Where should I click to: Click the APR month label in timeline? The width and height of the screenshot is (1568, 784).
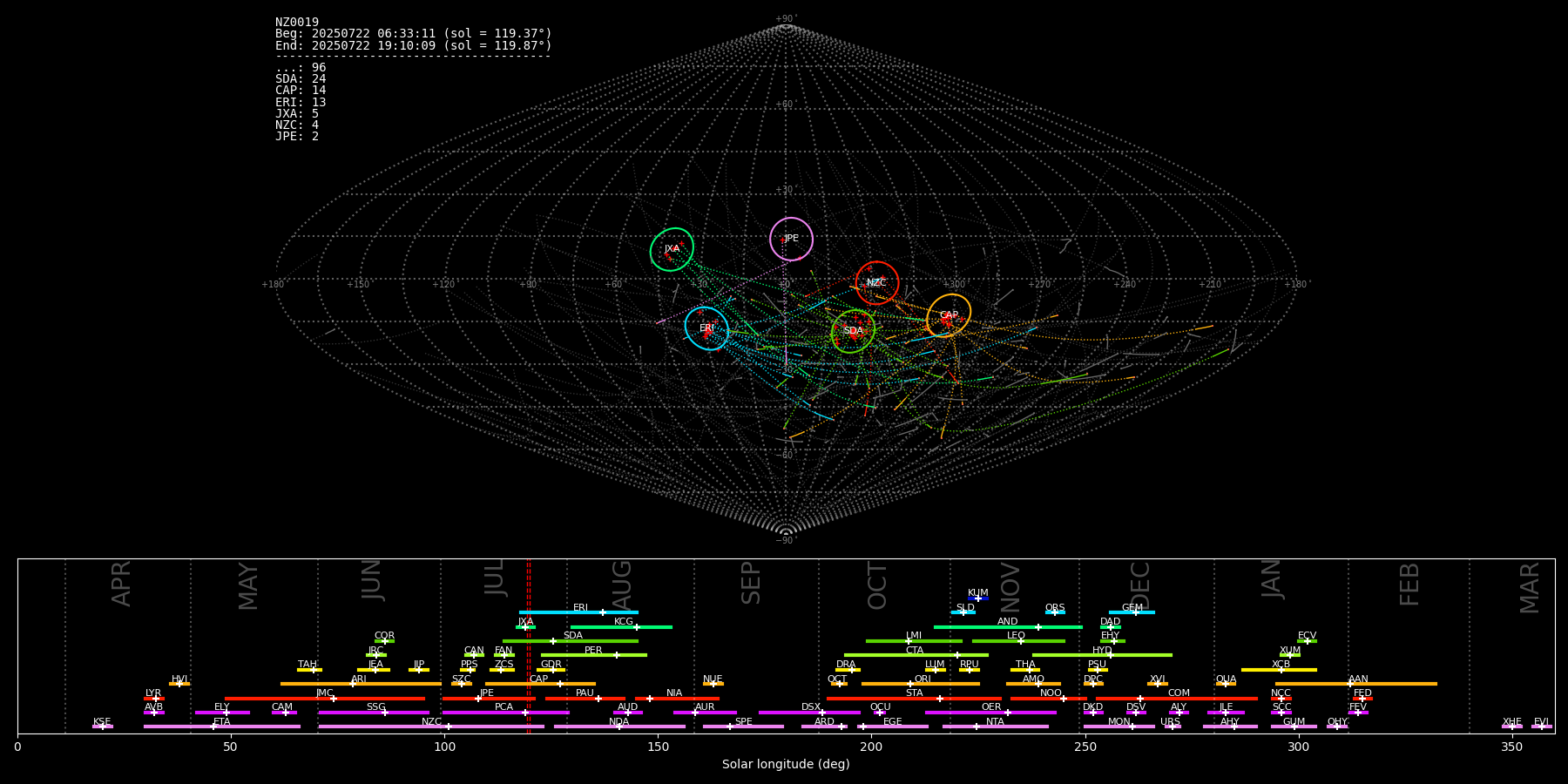click(121, 584)
